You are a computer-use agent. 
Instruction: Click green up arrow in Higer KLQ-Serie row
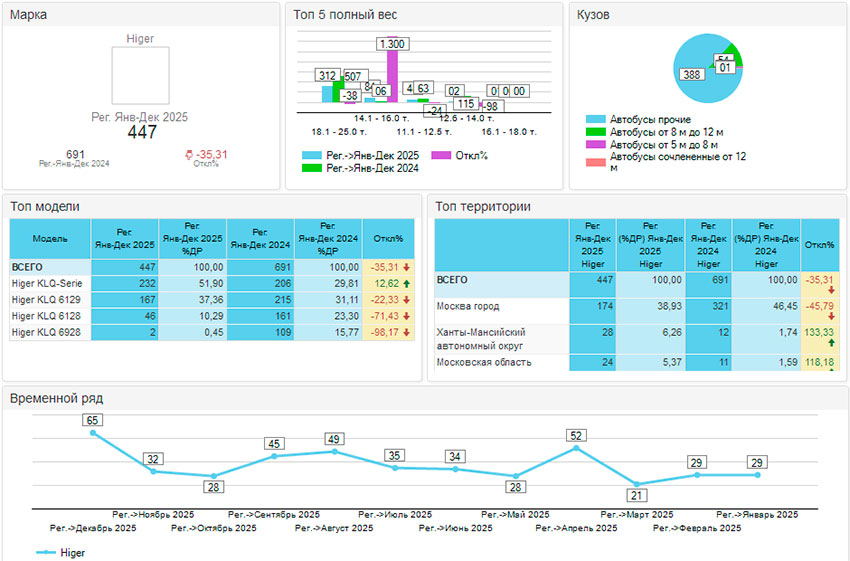407,284
